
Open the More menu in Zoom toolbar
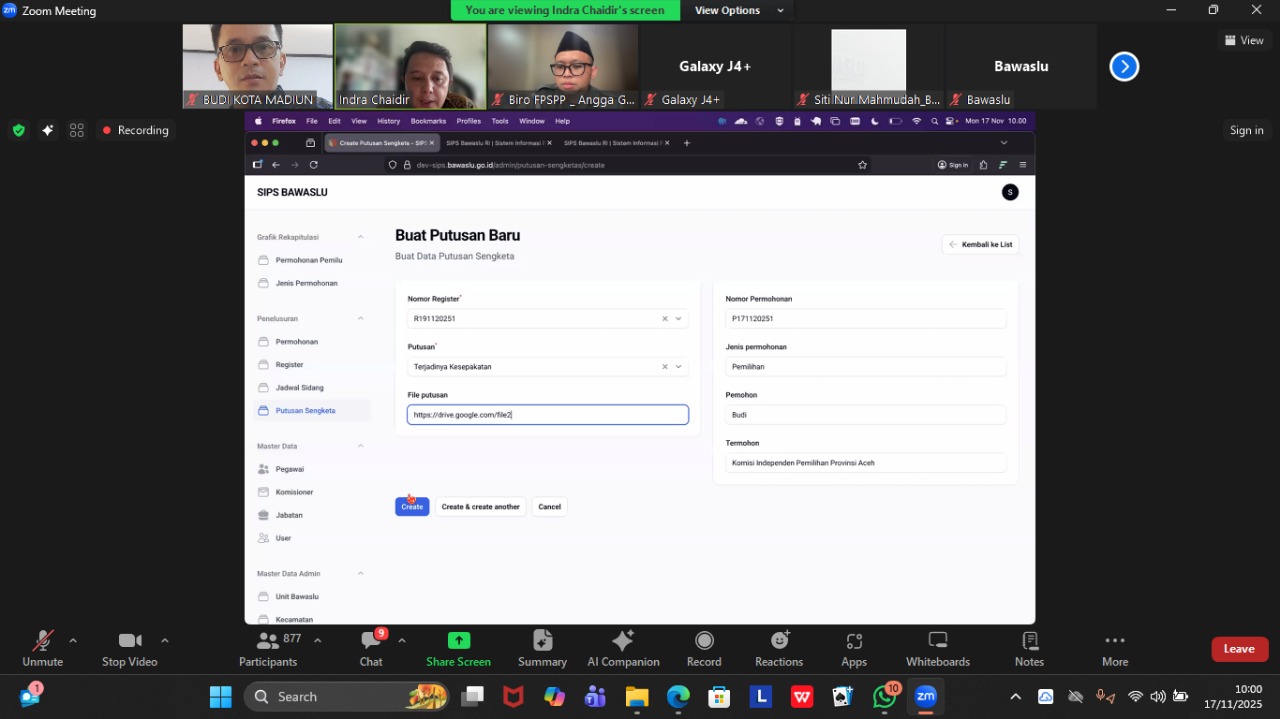pyautogui.click(x=1115, y=641)
